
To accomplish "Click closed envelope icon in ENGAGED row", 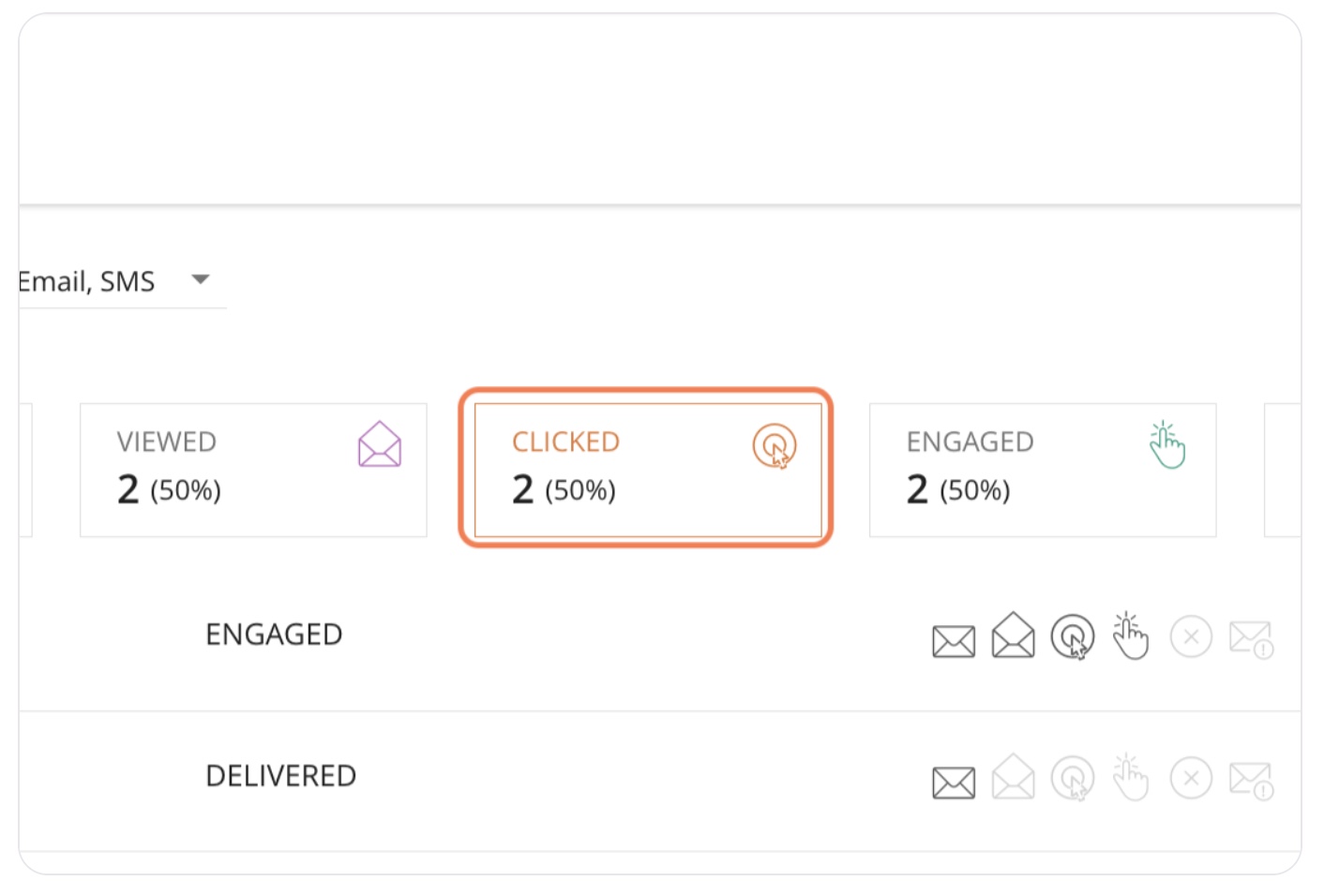I will 954,641.
